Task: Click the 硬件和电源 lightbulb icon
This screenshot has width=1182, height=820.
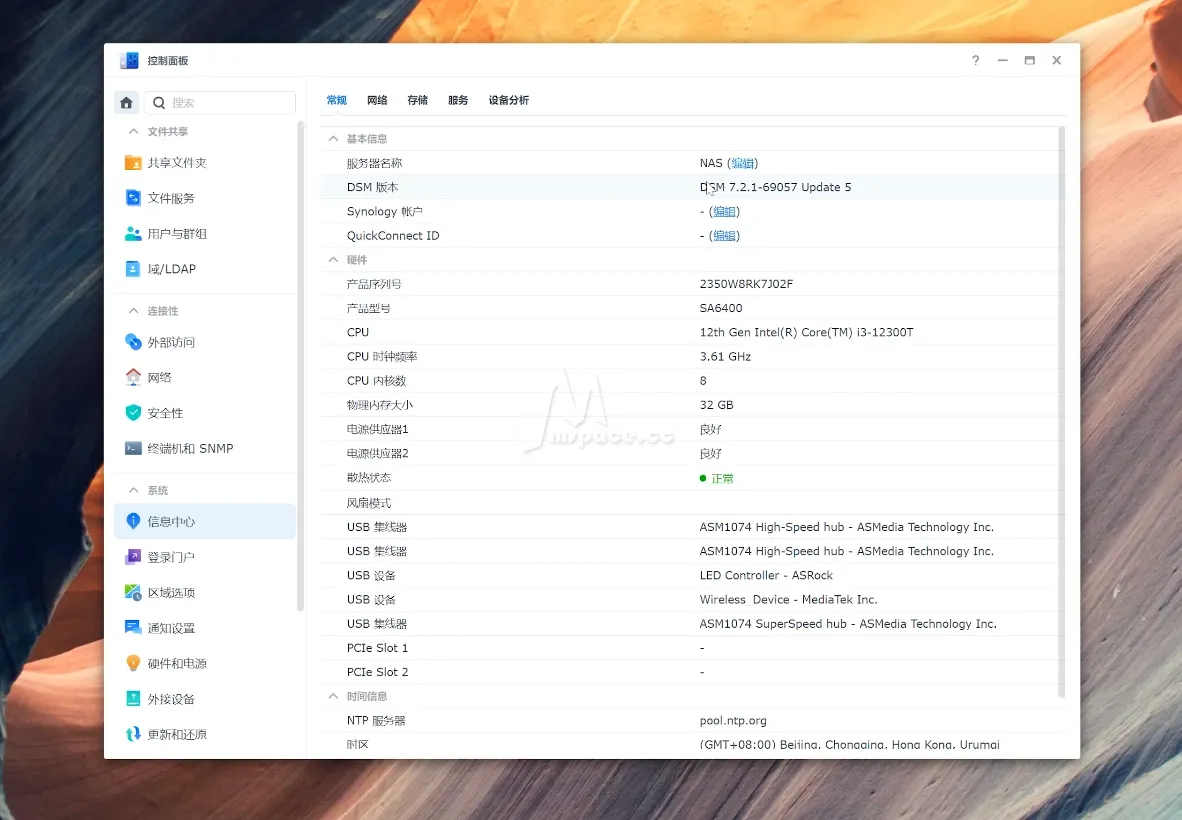Action: click(x=133, y=663)
